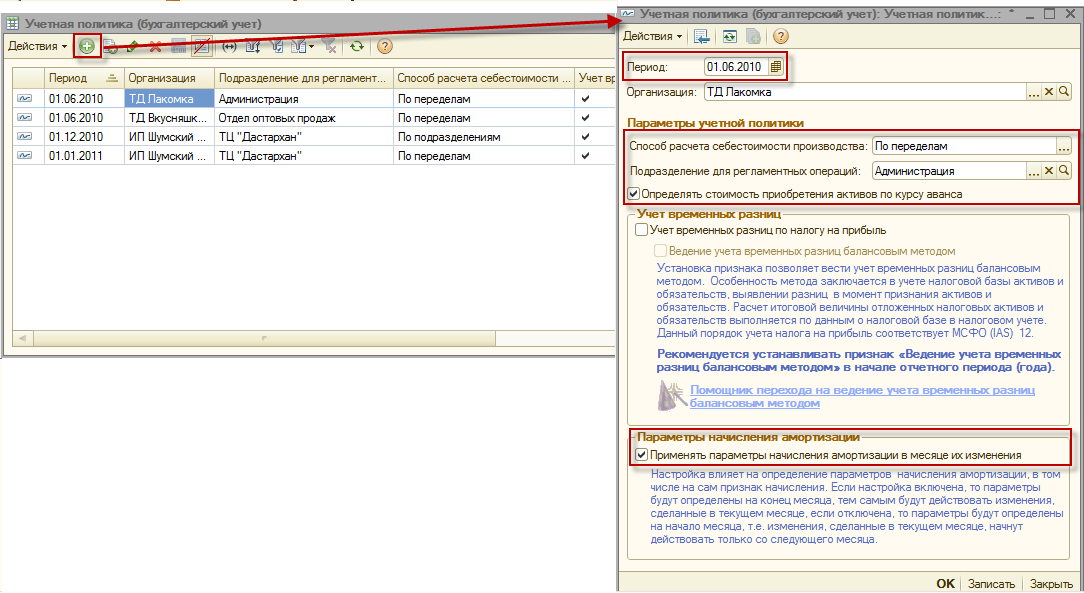Click the OK button
The image size is (1084, 593).
click(x=945, y=584)
